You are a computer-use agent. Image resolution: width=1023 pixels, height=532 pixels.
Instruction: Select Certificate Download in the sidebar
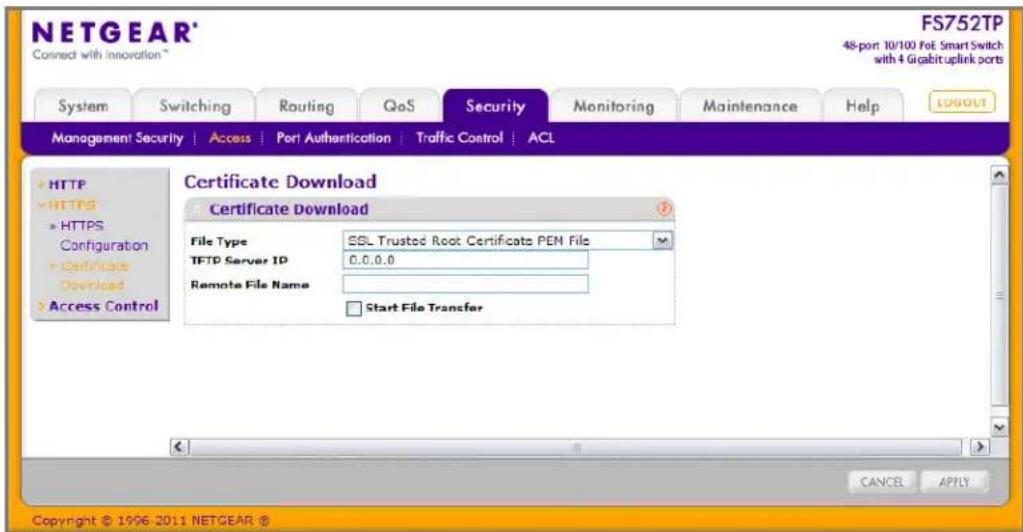click(x=92, y=275)
